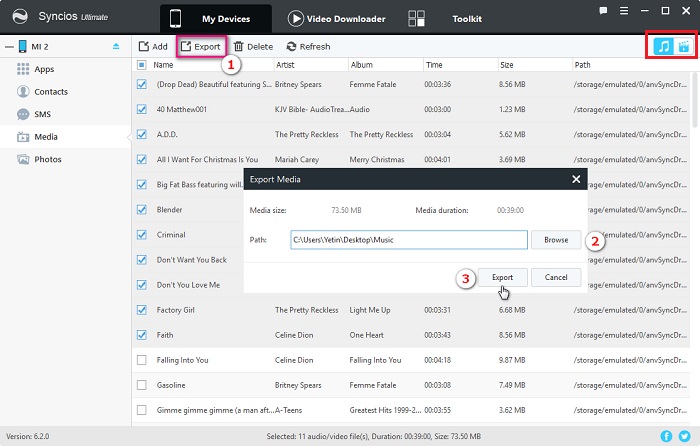Check the Gimme gimme gimme track
Image resolution: width=700 pixels, height=446 pixels.
(142, 410)
